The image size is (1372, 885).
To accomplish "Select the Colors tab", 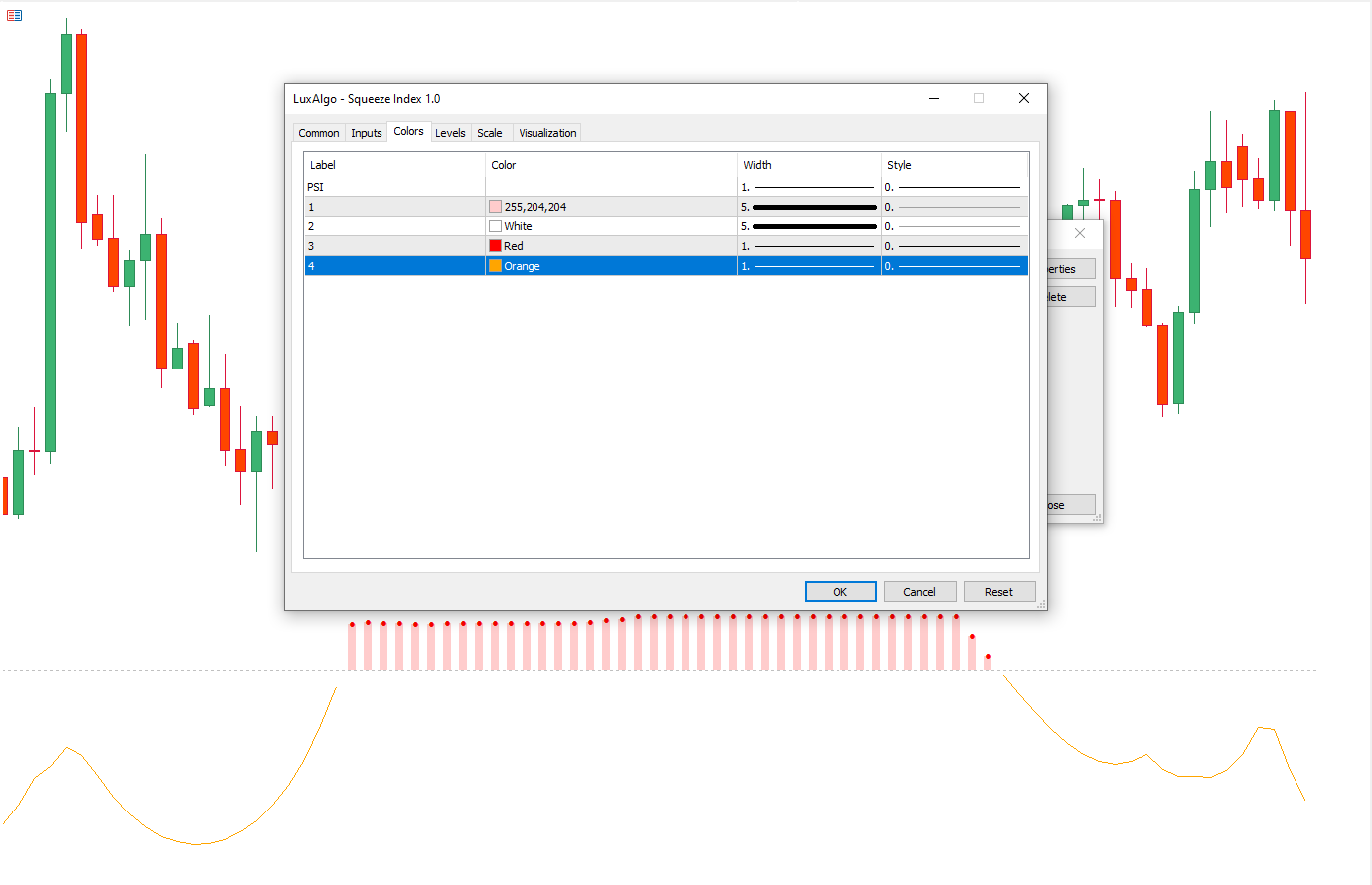I will coord(408,131).
